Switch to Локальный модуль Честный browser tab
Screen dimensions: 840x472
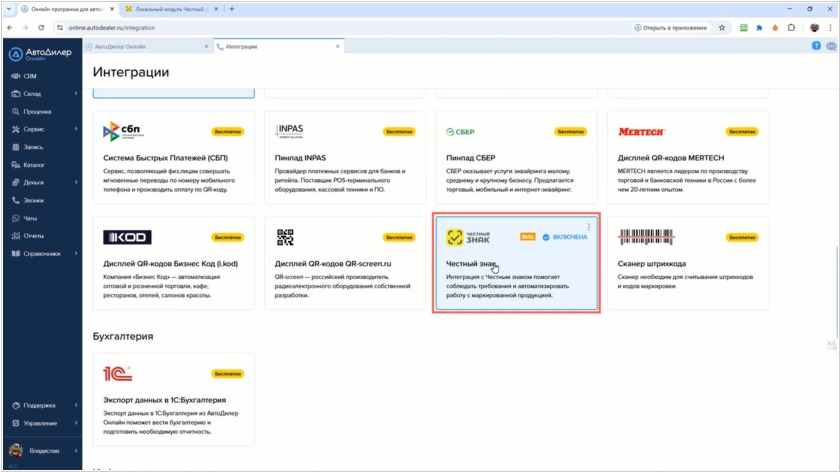[170, 9]
